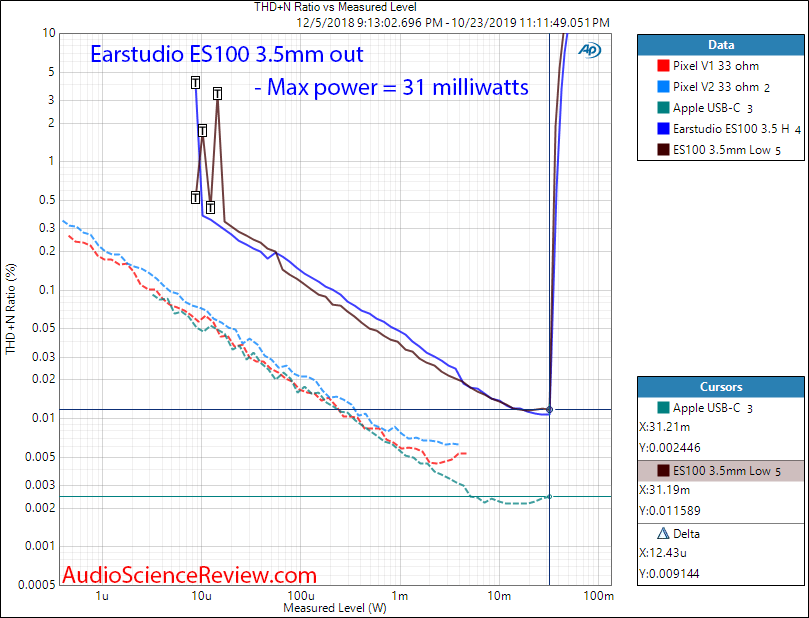The image size is (809, 618).
Task: Click the timestamp range below the title
Action: pos(453,23)
